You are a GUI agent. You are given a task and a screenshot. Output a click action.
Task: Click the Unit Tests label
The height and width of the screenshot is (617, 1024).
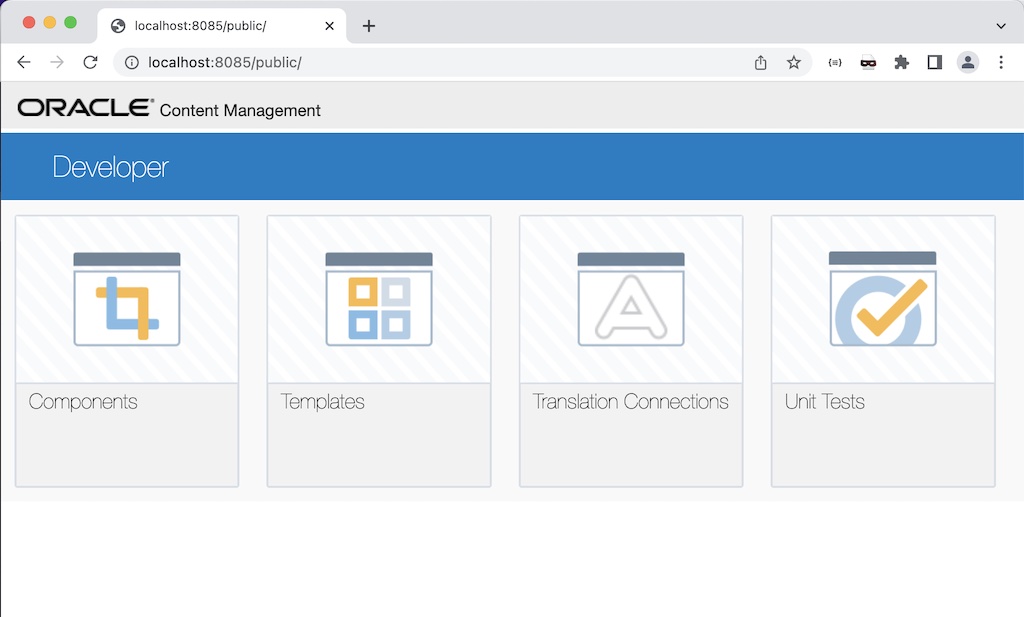824,402
